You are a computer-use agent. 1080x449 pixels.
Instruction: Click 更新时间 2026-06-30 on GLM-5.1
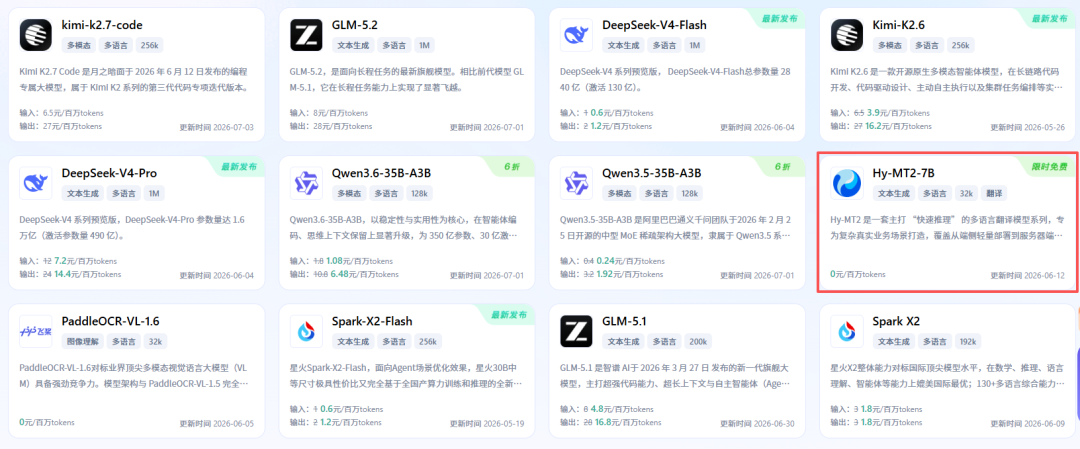(758, 424)
